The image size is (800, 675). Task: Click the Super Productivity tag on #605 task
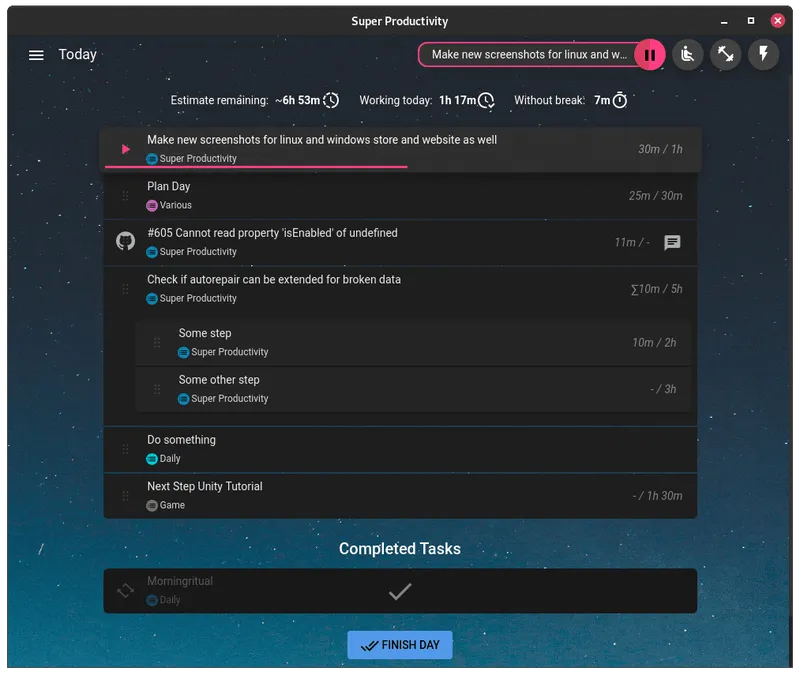point(192,252)
